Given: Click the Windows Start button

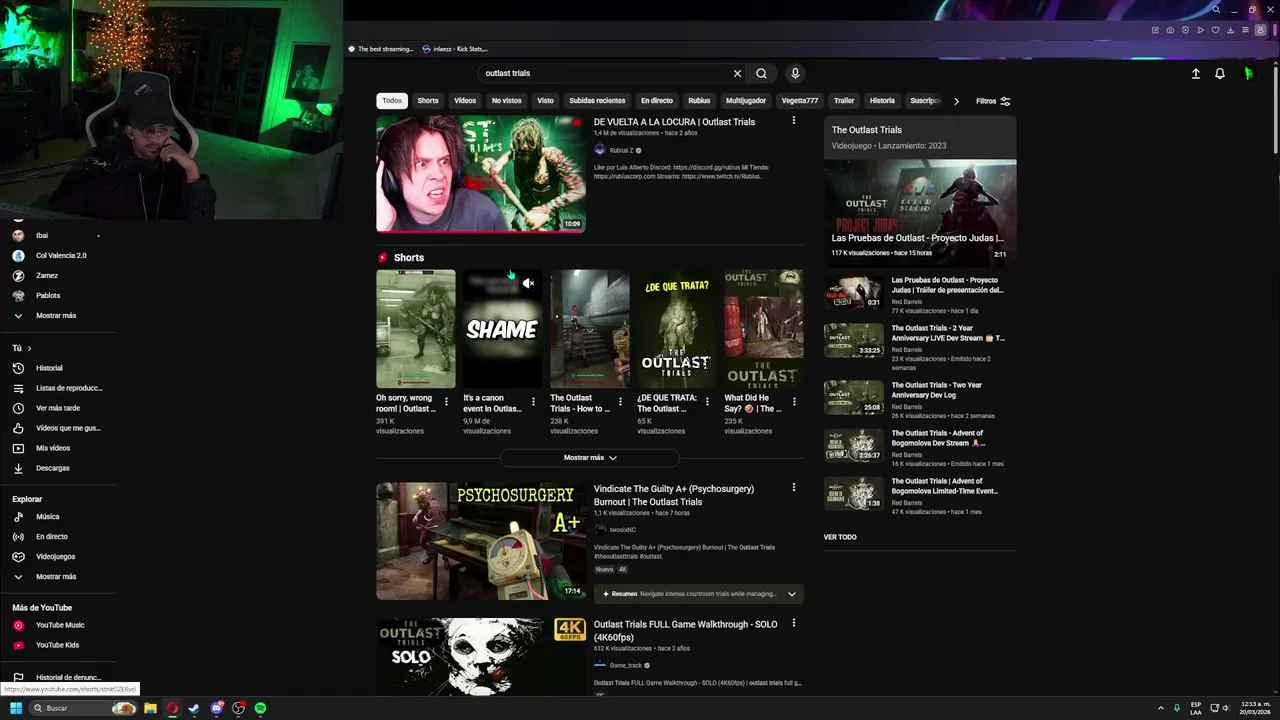Looking at the screenshot, I should click(16, 708).
